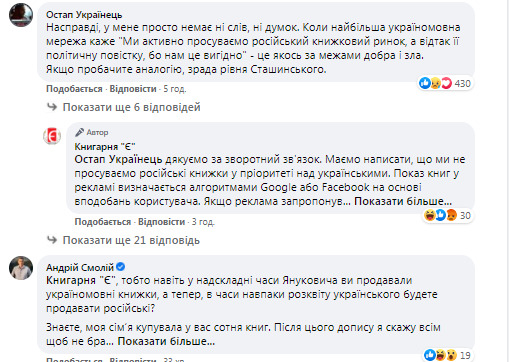Viewport: 509px width, 362px height.
Task: Like Остап Українець comment via Подобається
Action: tap(74, 89)
